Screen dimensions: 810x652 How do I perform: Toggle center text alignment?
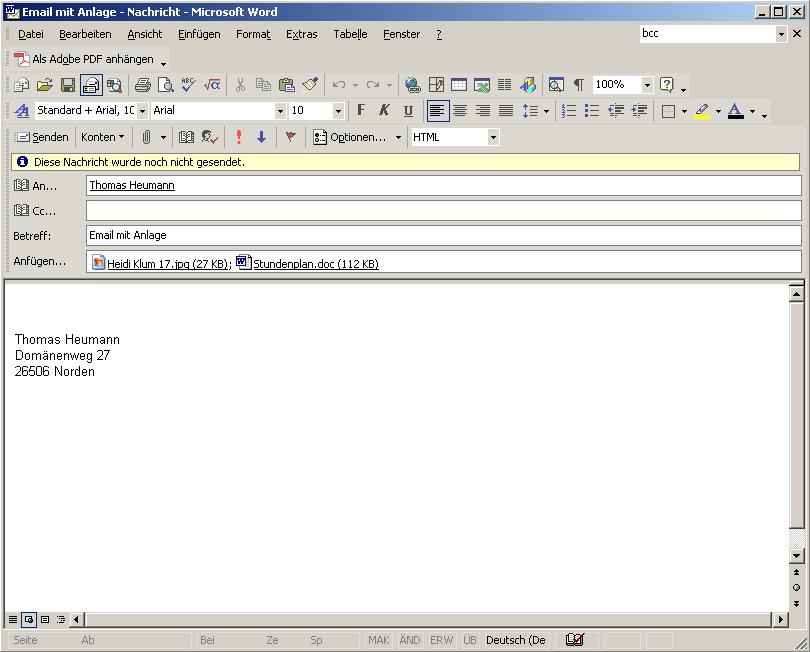coord(460,111)
